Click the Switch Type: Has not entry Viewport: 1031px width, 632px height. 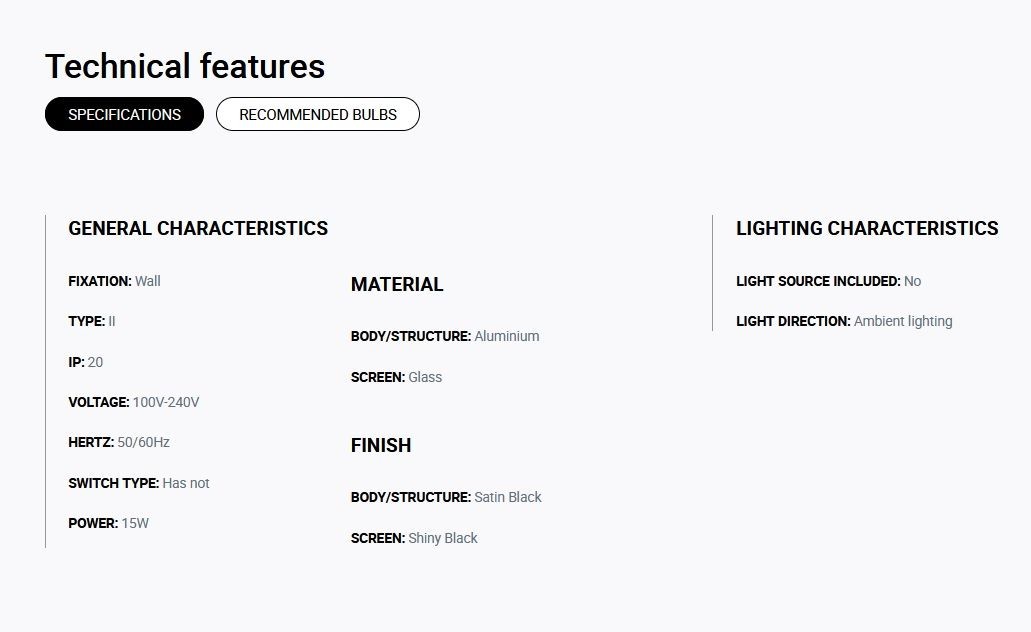(x=139, y=483)
